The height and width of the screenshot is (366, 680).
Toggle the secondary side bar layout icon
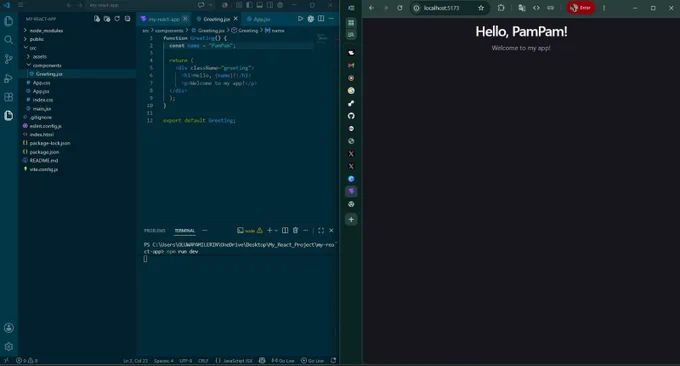coord(270,5)
